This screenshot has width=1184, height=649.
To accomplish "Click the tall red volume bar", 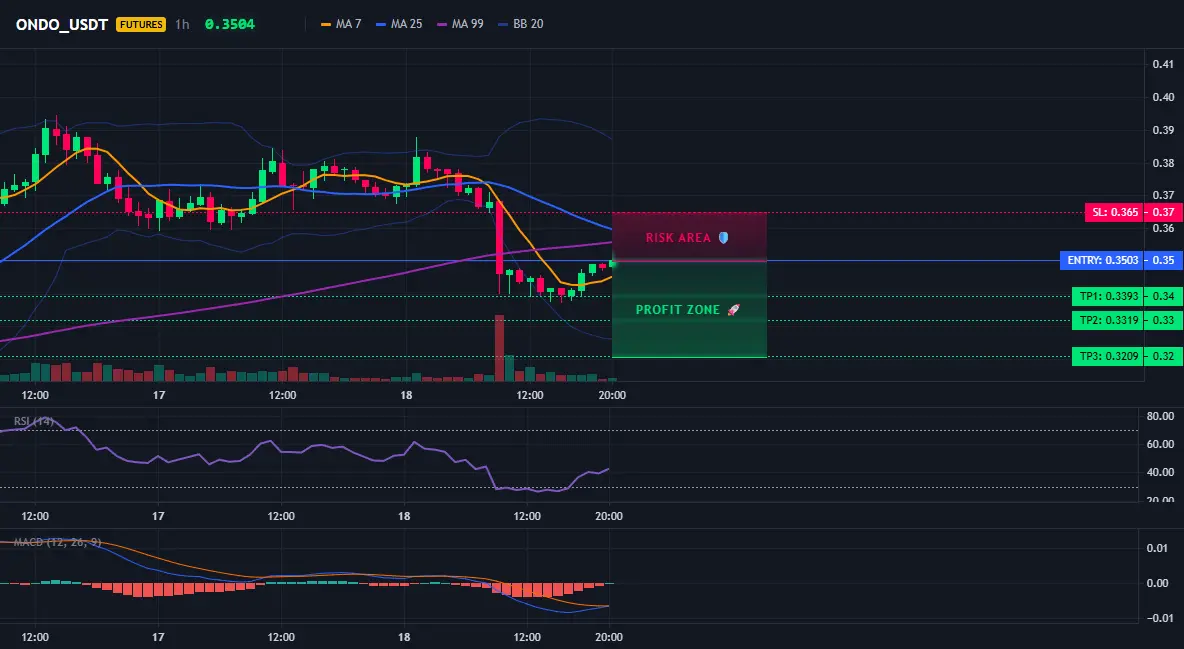I will click(499, 348).
